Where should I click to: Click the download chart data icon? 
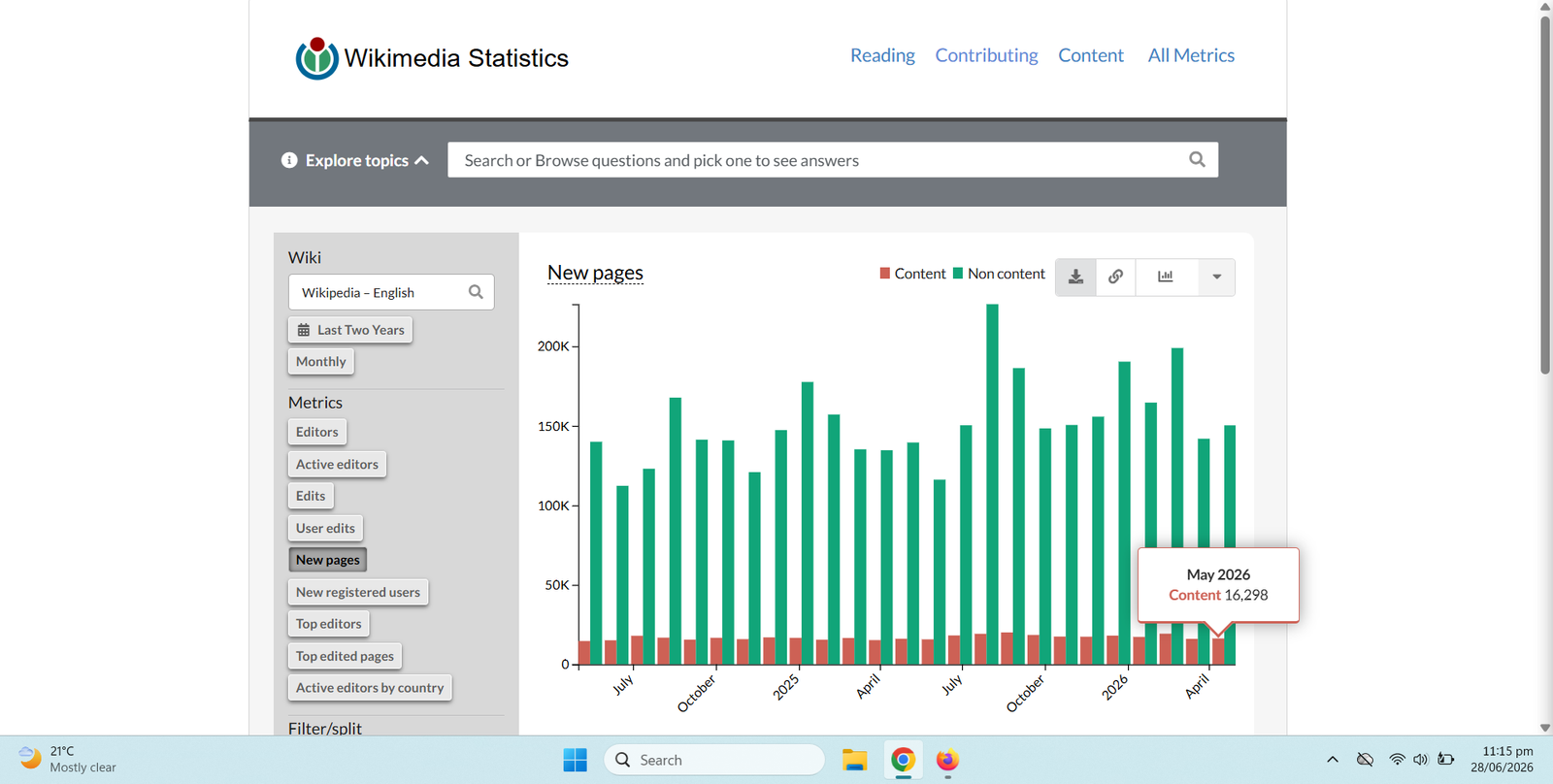point(1075,277)
